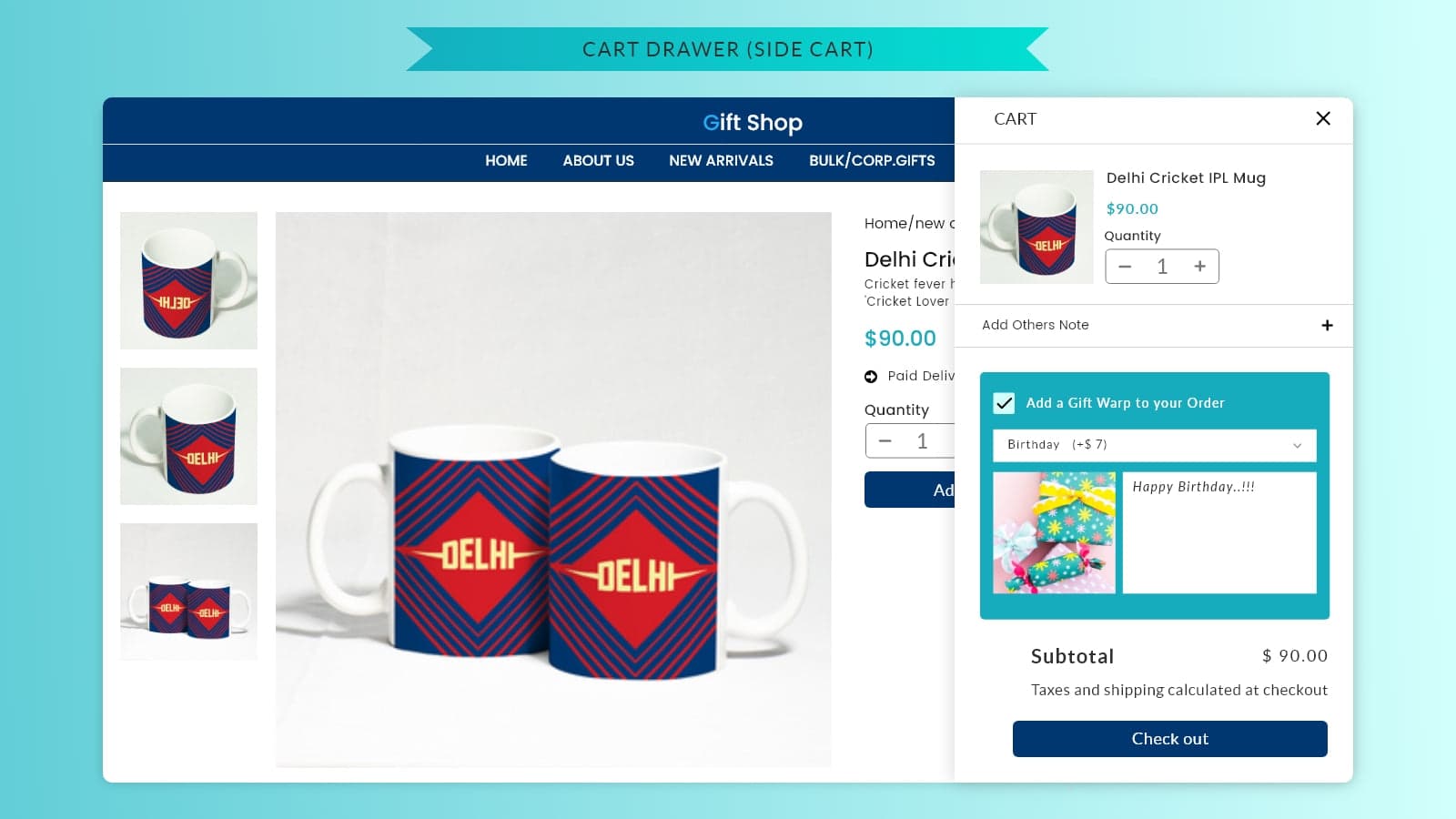Open BULK/CORP.GIFTS menu item
The height and width of the screenshot is (819, 1456).
872,161
